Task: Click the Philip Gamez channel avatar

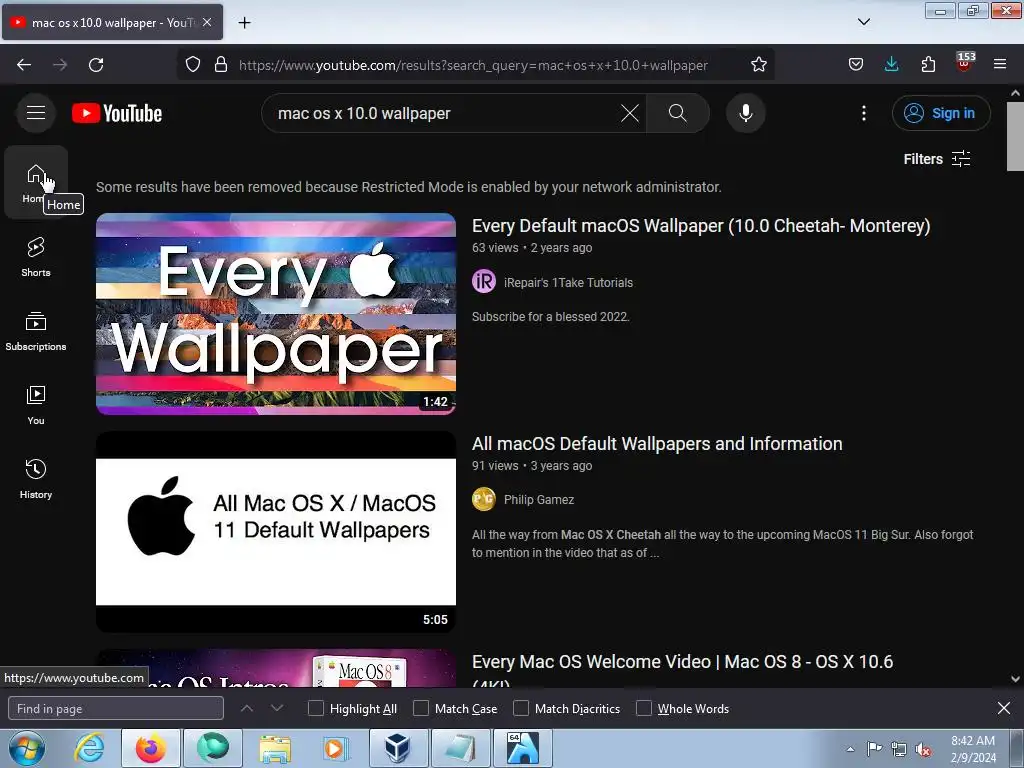Action: [x=484, y=500]
